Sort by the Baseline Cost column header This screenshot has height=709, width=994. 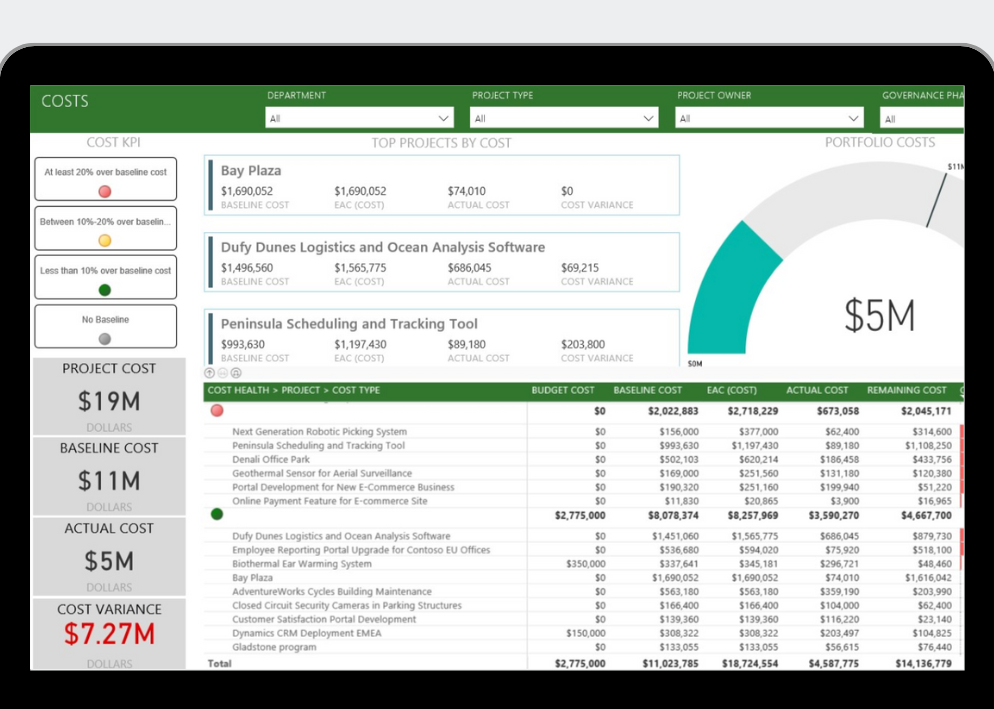(x=647, y=390)
